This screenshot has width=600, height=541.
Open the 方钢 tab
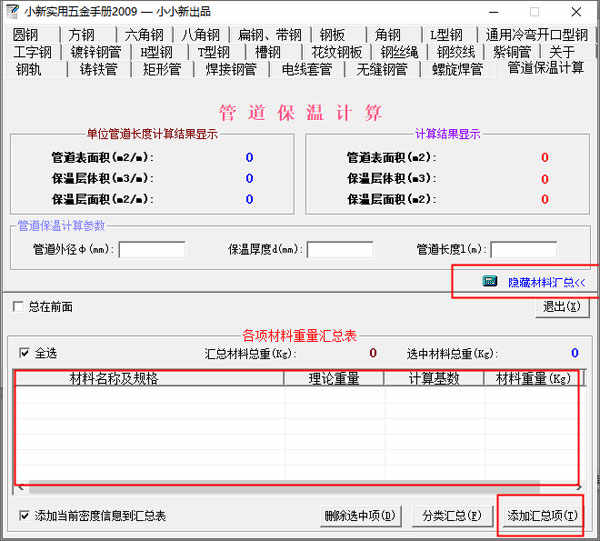point(82,35)
